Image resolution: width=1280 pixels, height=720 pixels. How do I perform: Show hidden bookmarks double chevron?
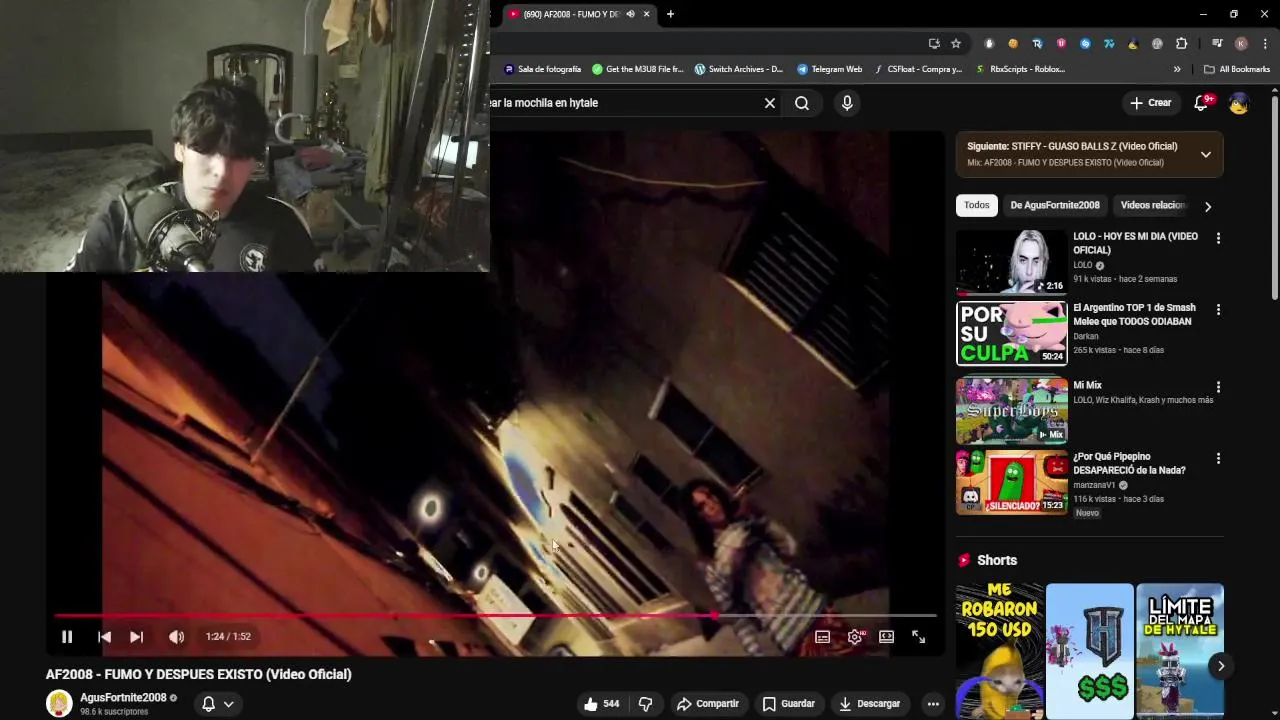[x=1177, y=69]
